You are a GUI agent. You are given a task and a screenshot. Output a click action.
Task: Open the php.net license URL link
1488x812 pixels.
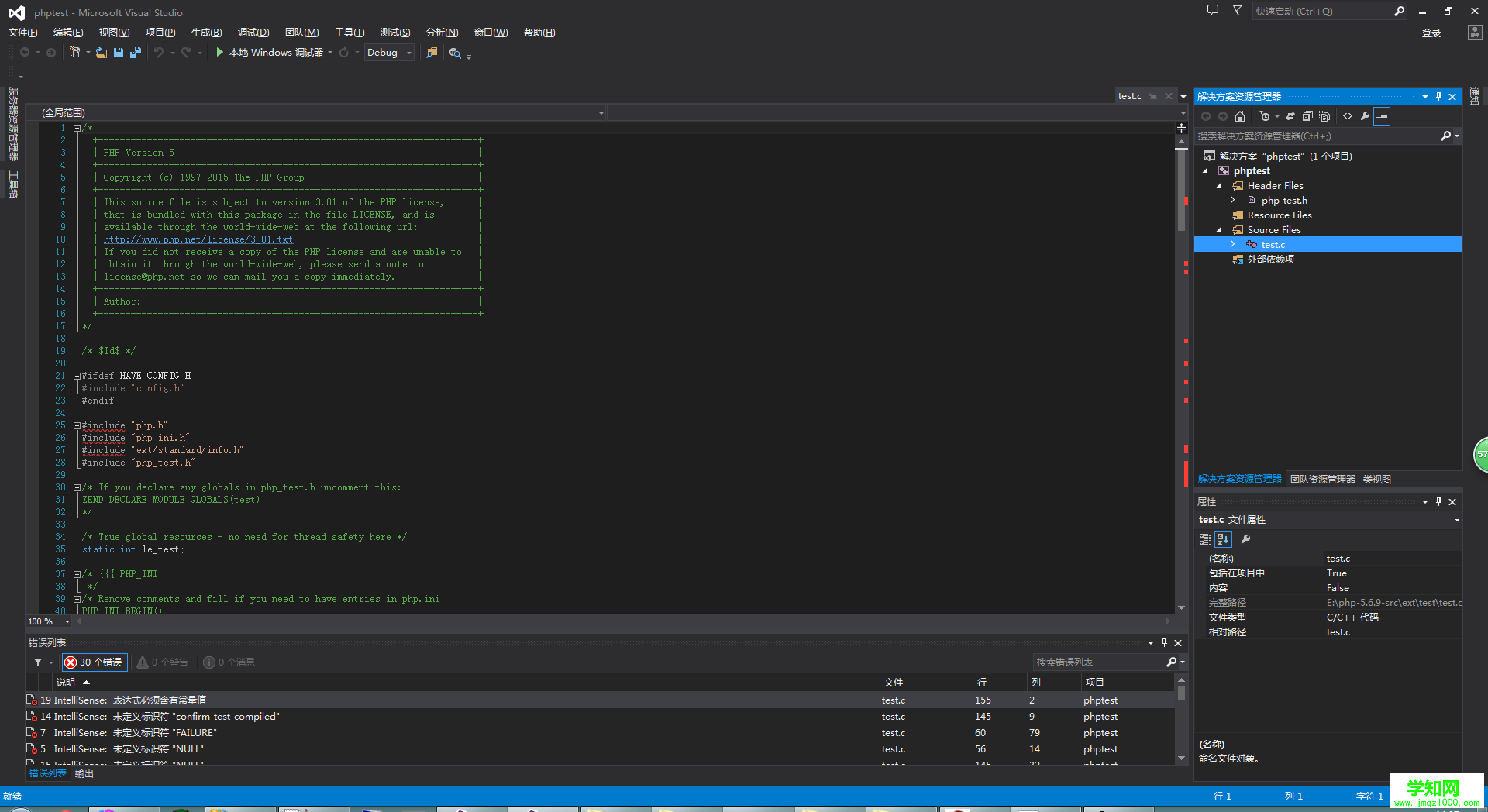point(198,240)
